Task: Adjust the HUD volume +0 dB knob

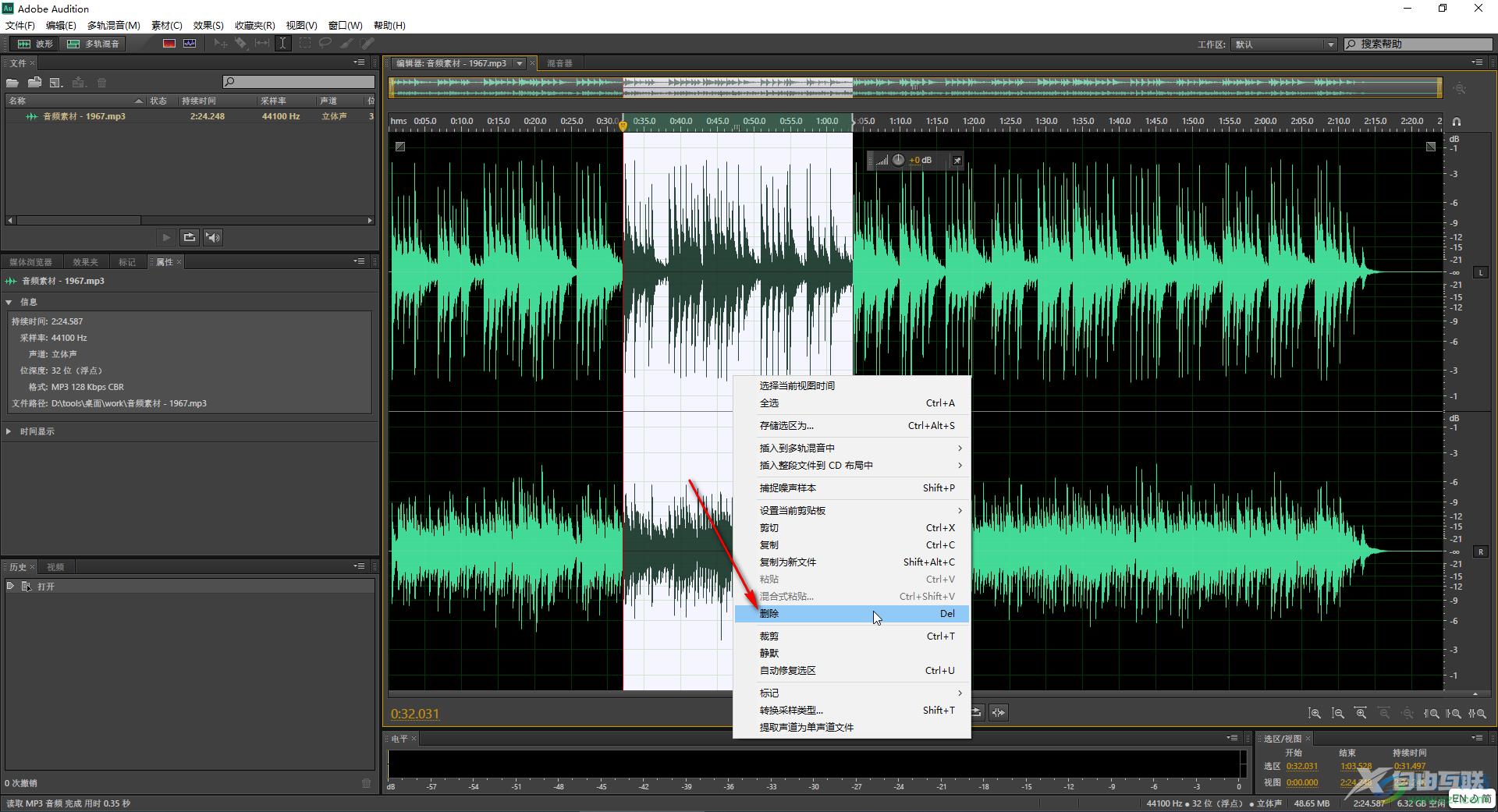Action: pyautogui.click(x=898, y=160)
